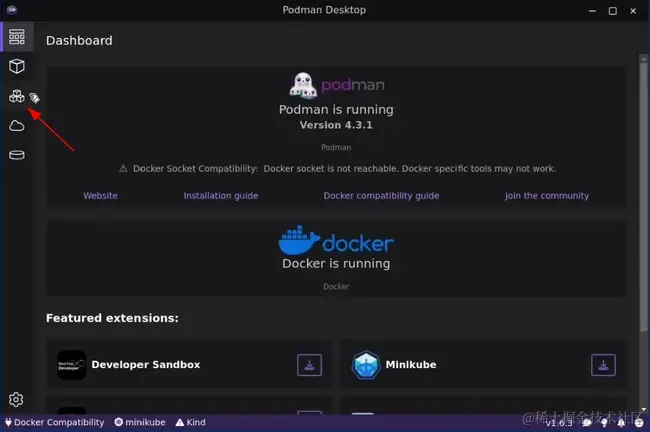Open the Installation guide link
This screenshot has width=650, height=432.
point(221,196)
